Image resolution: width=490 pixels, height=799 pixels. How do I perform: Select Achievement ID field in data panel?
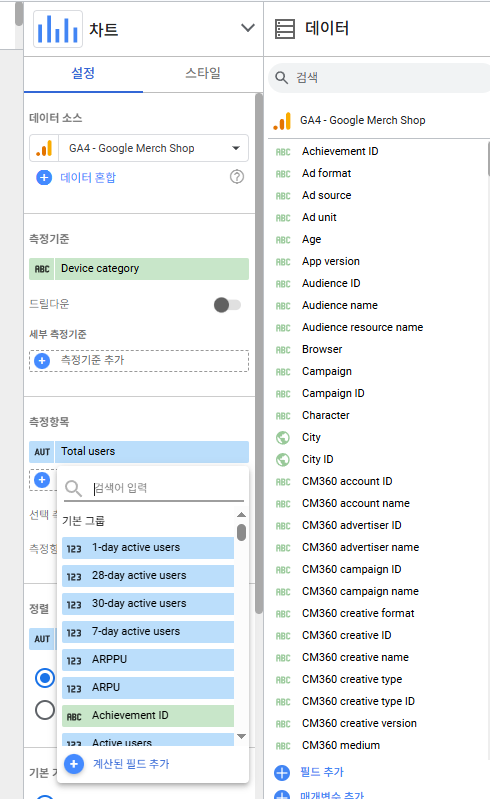pyautogui.click(x=340, y=151)
